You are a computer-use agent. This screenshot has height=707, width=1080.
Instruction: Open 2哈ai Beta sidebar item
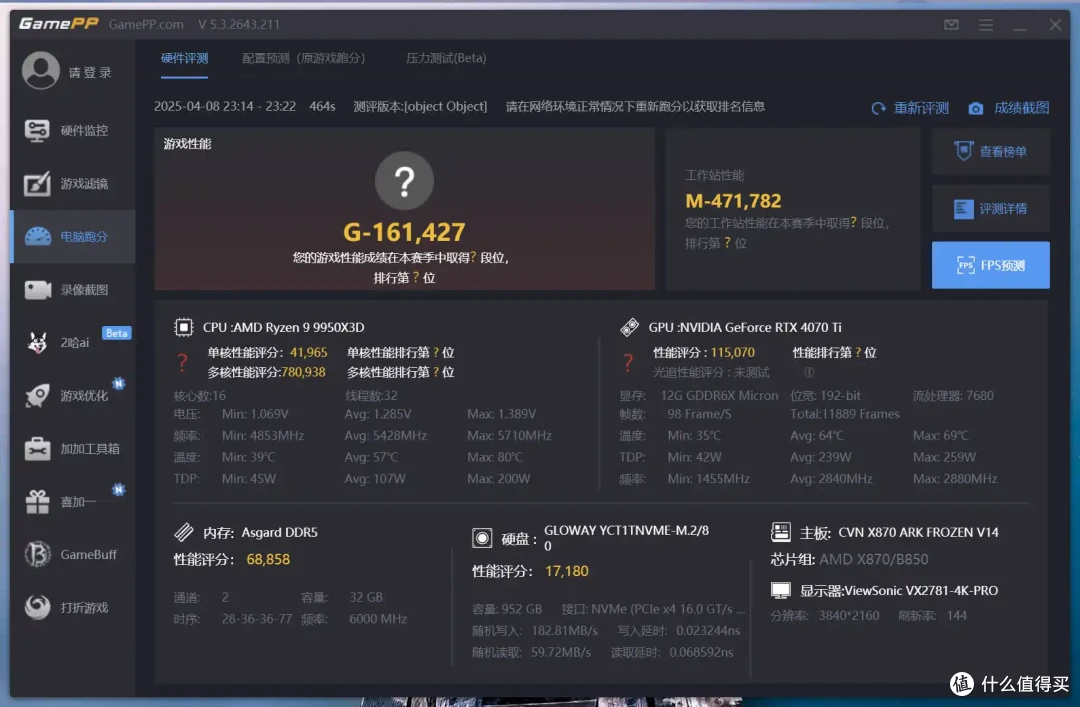[x=72, y=342]
